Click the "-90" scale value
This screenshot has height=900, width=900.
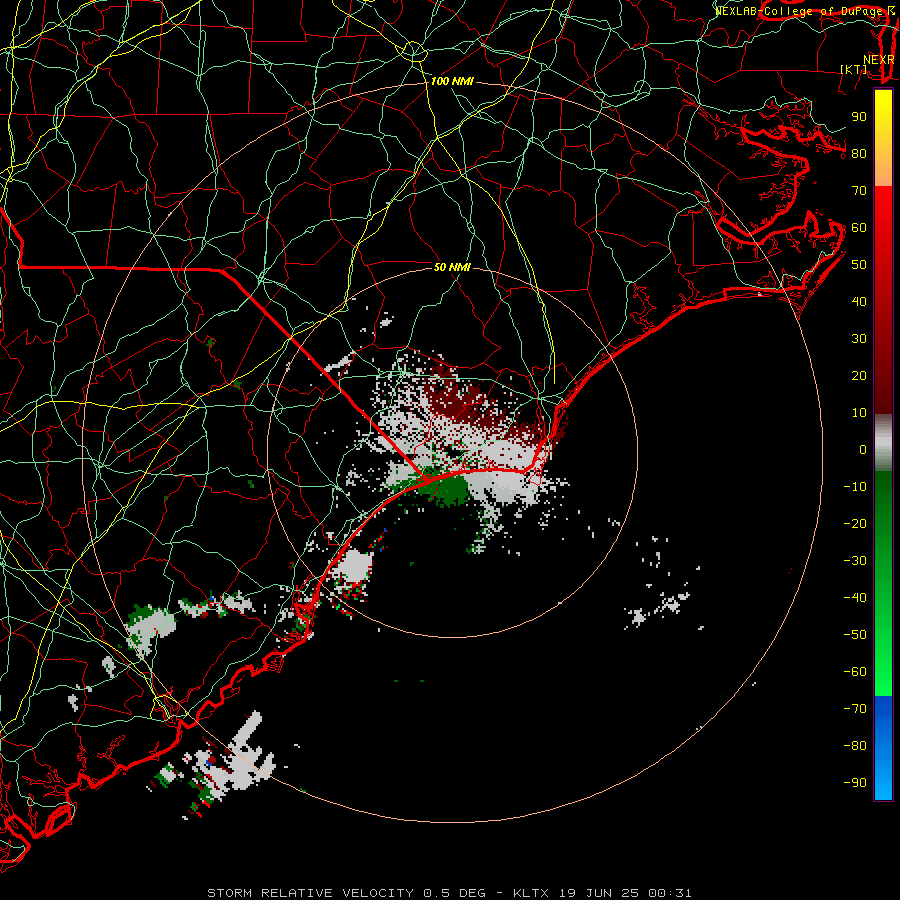click(855, 783)
